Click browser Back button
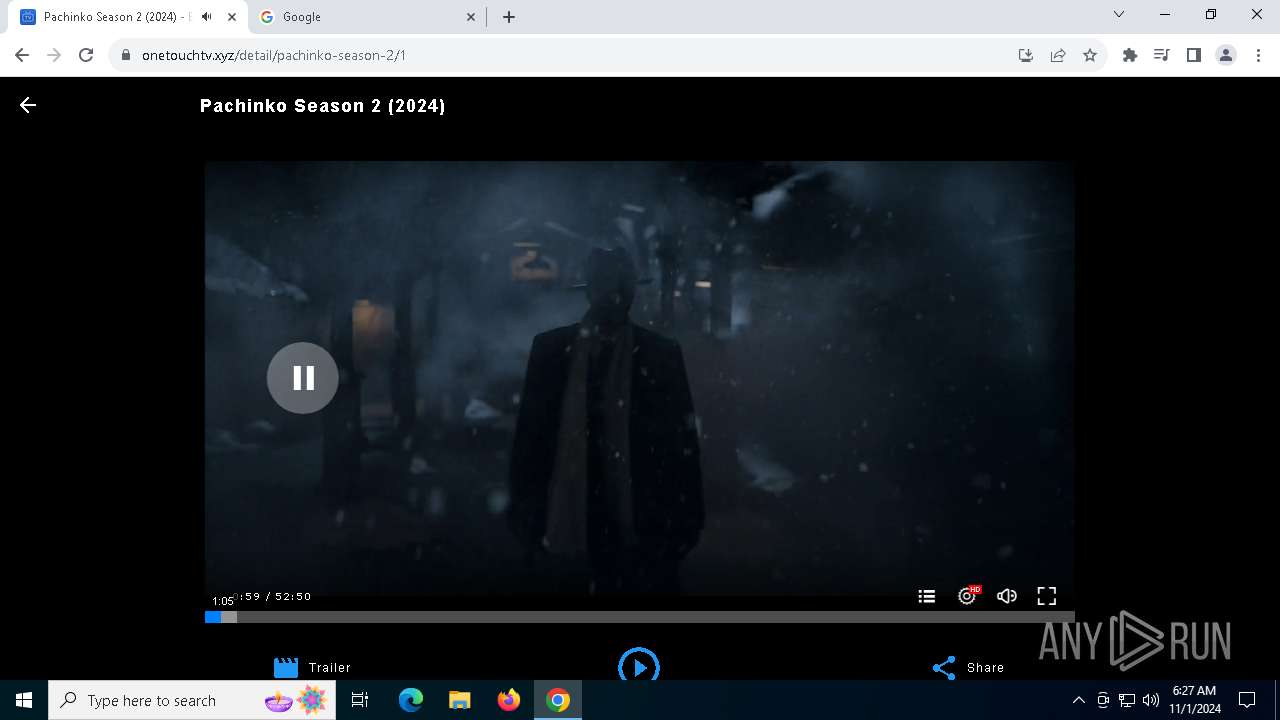This screenshot has width=1280, height=720. (x=22, y=55)
